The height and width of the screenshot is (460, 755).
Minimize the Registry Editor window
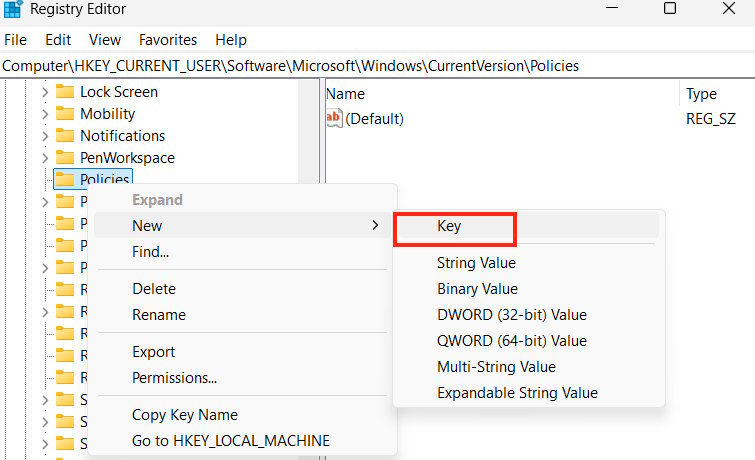(612, 8)
